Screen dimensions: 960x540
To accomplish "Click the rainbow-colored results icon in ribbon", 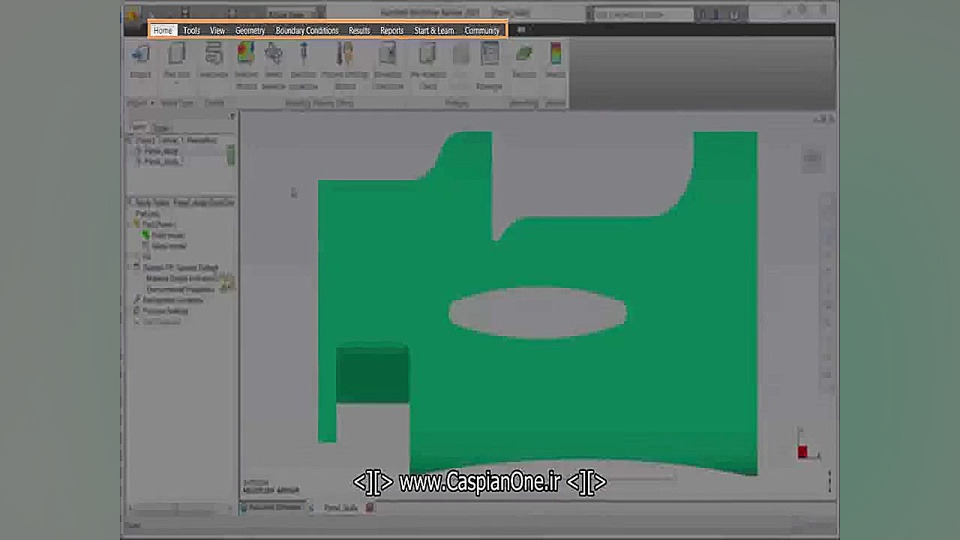I will (x=555, y=54).
